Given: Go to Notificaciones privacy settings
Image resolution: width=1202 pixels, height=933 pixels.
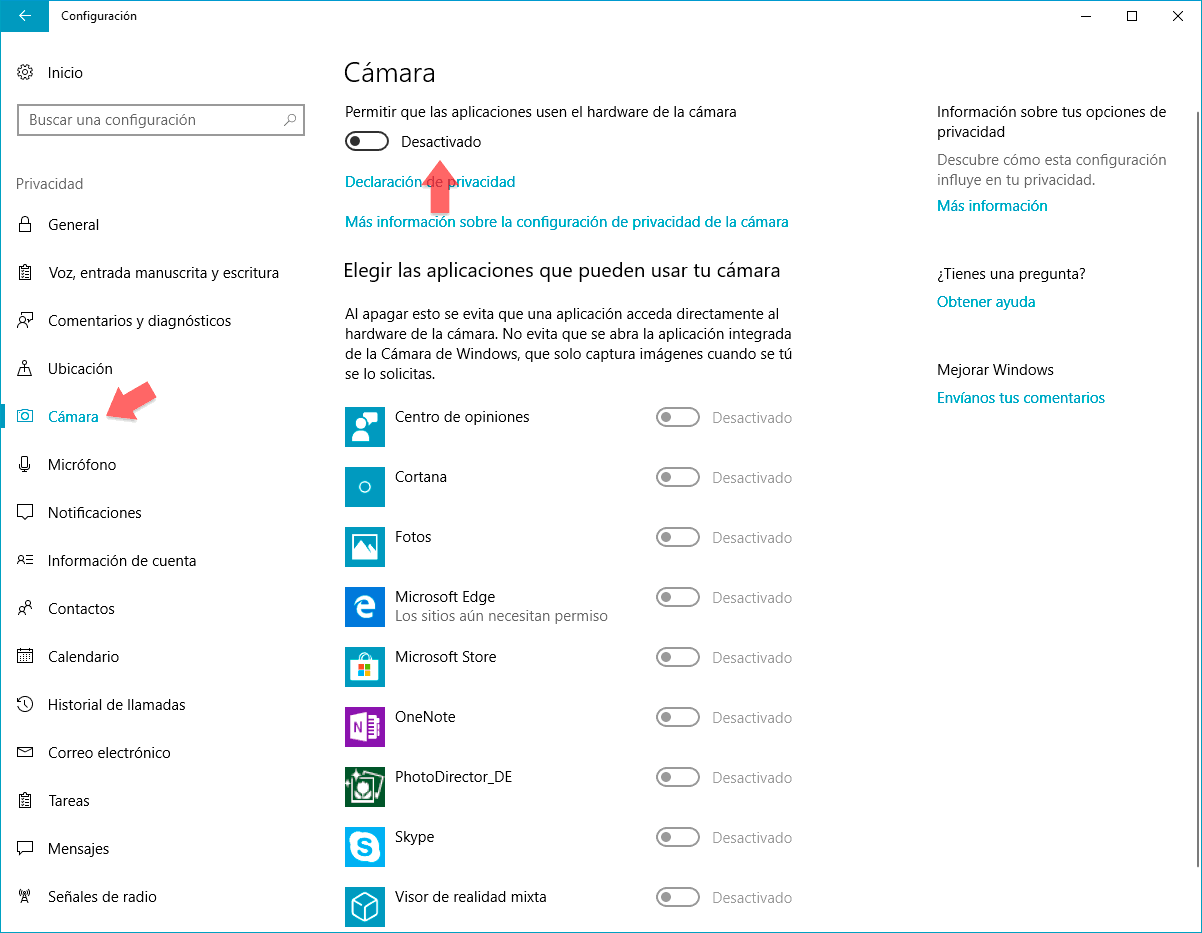Looking at the screenshot, I should (x=95, y=513).
